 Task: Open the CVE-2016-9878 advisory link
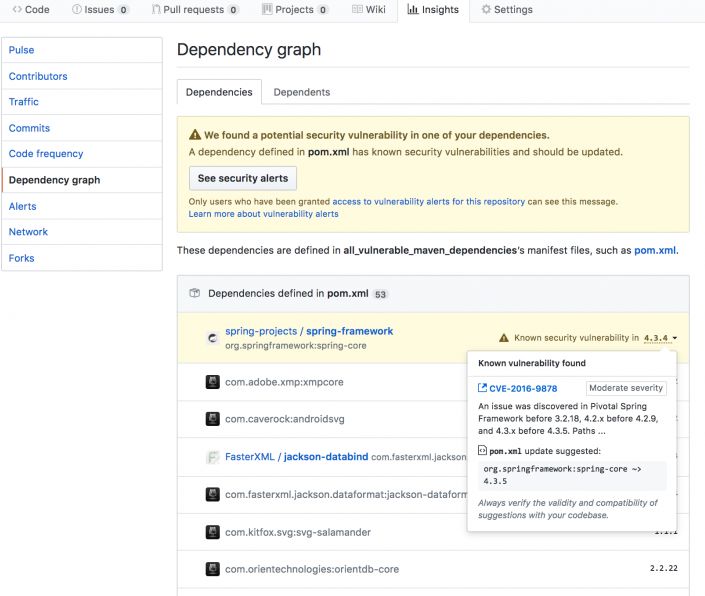523,388
